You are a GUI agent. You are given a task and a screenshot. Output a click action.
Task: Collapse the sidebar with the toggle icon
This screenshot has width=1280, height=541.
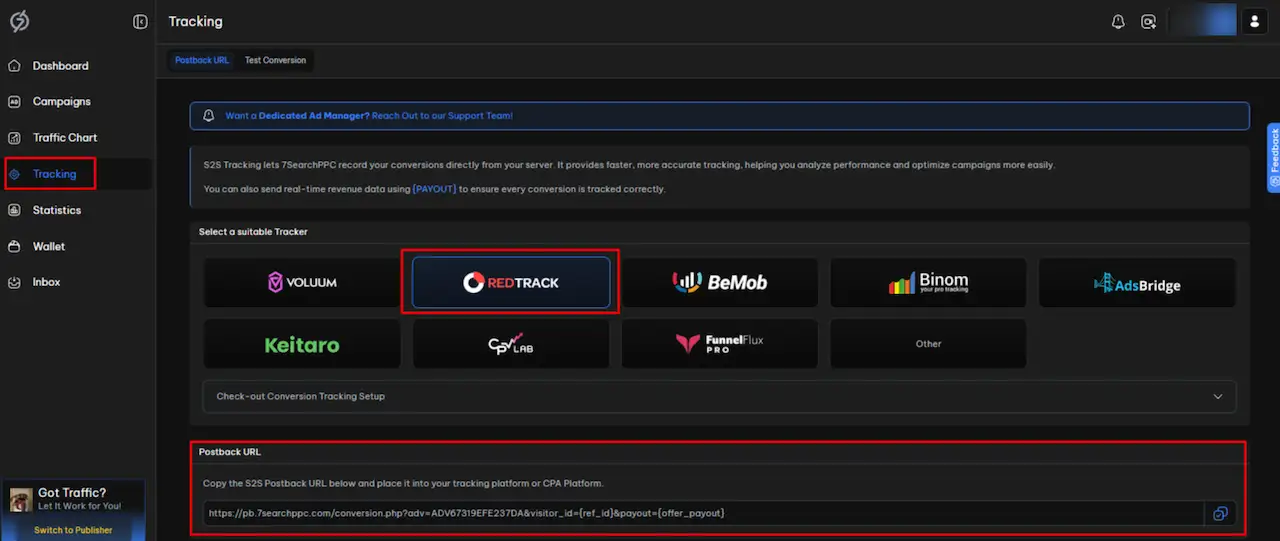pyautogui.click(x=140, y=22)
